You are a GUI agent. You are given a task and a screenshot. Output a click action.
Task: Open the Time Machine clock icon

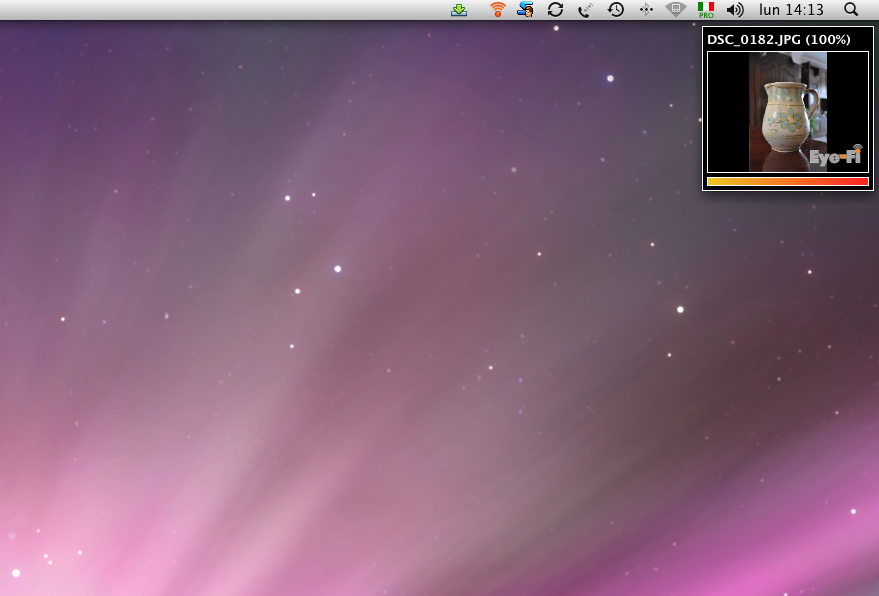616,10
